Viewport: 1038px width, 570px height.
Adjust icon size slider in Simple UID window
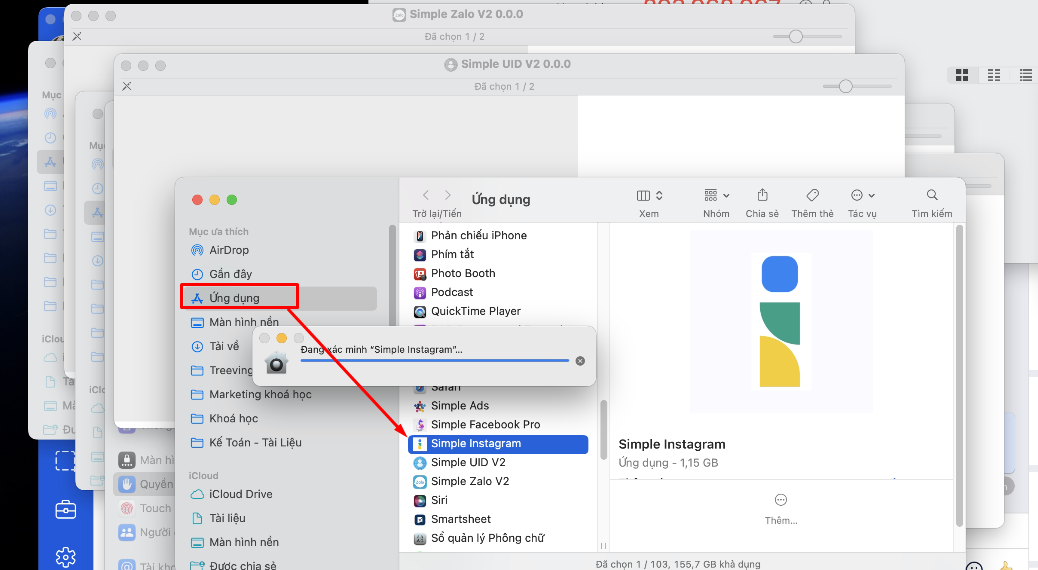point(845,87)
